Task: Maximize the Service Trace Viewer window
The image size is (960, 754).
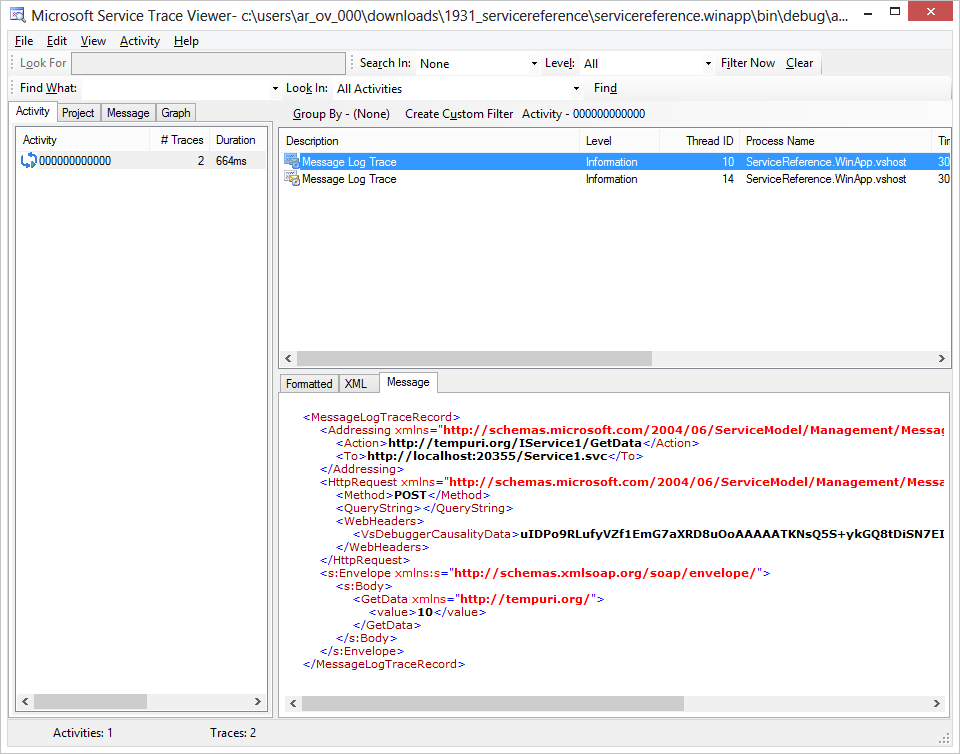Action: click(x=894, y=12)
